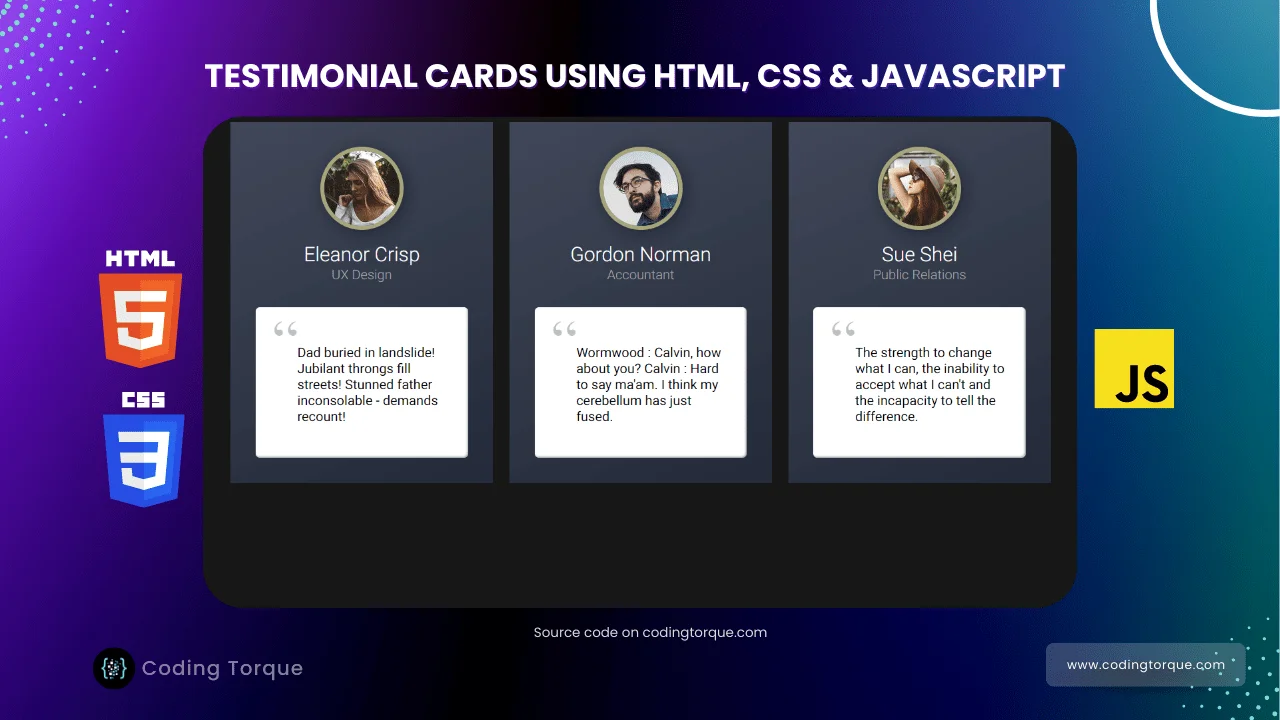Click the 'Public Relations' role label
1280x720 pixels.
(x=919, y=275)
